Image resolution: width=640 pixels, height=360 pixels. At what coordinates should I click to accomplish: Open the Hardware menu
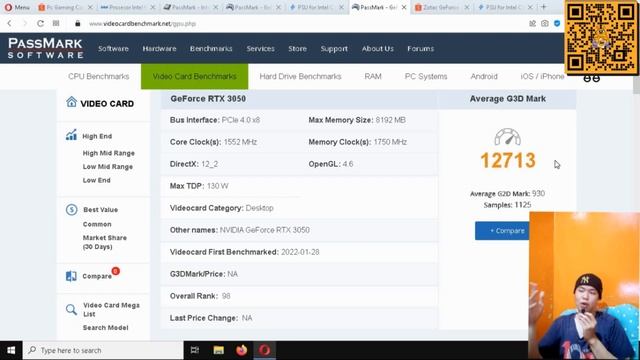[159, 49]
